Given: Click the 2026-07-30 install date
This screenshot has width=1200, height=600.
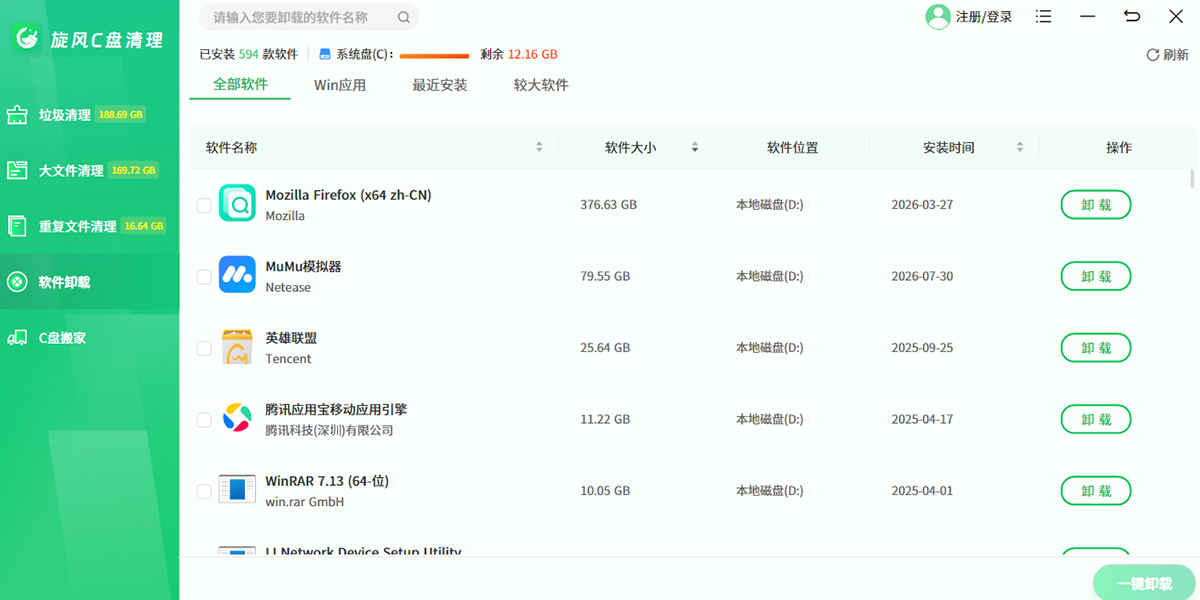Looking at the screenshot, I should pos(922,276).
